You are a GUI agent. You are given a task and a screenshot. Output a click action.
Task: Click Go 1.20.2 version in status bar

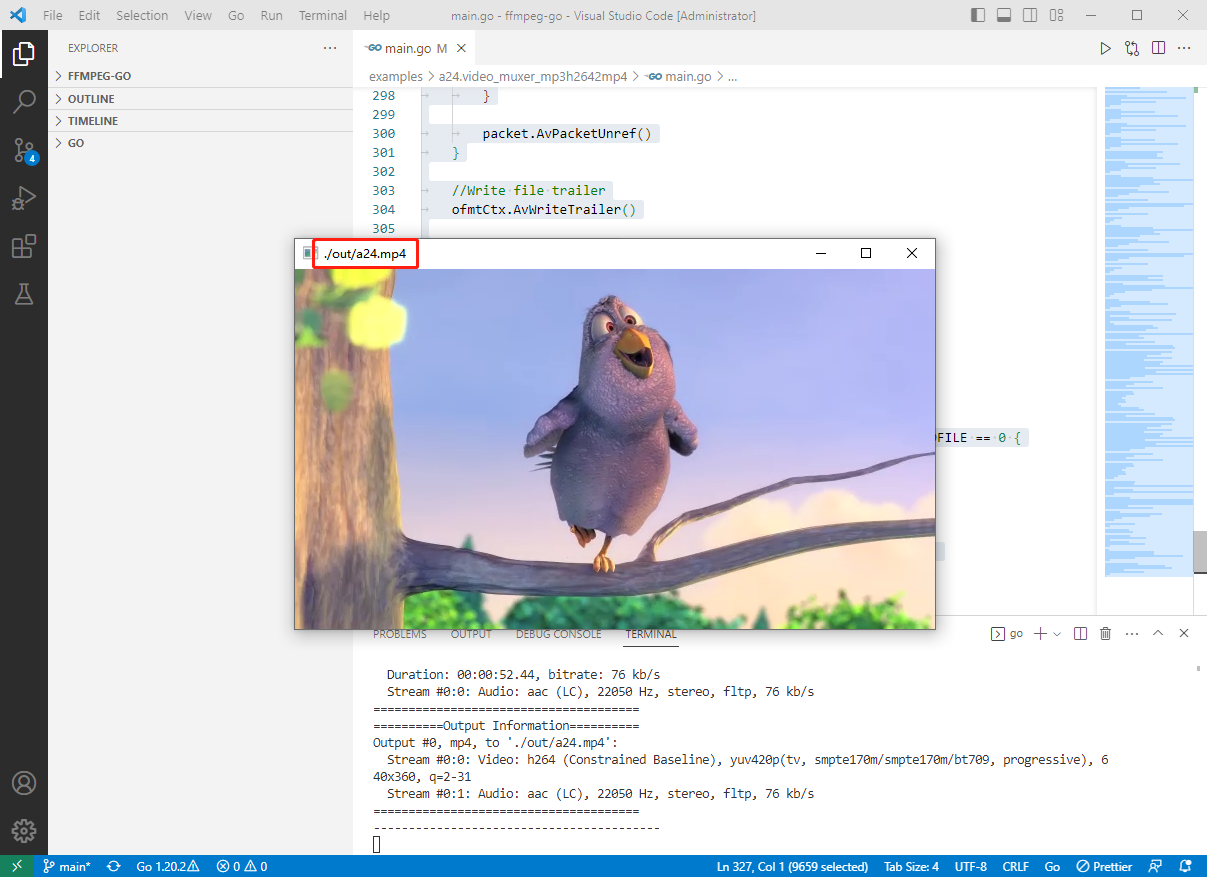click(168, 866)
